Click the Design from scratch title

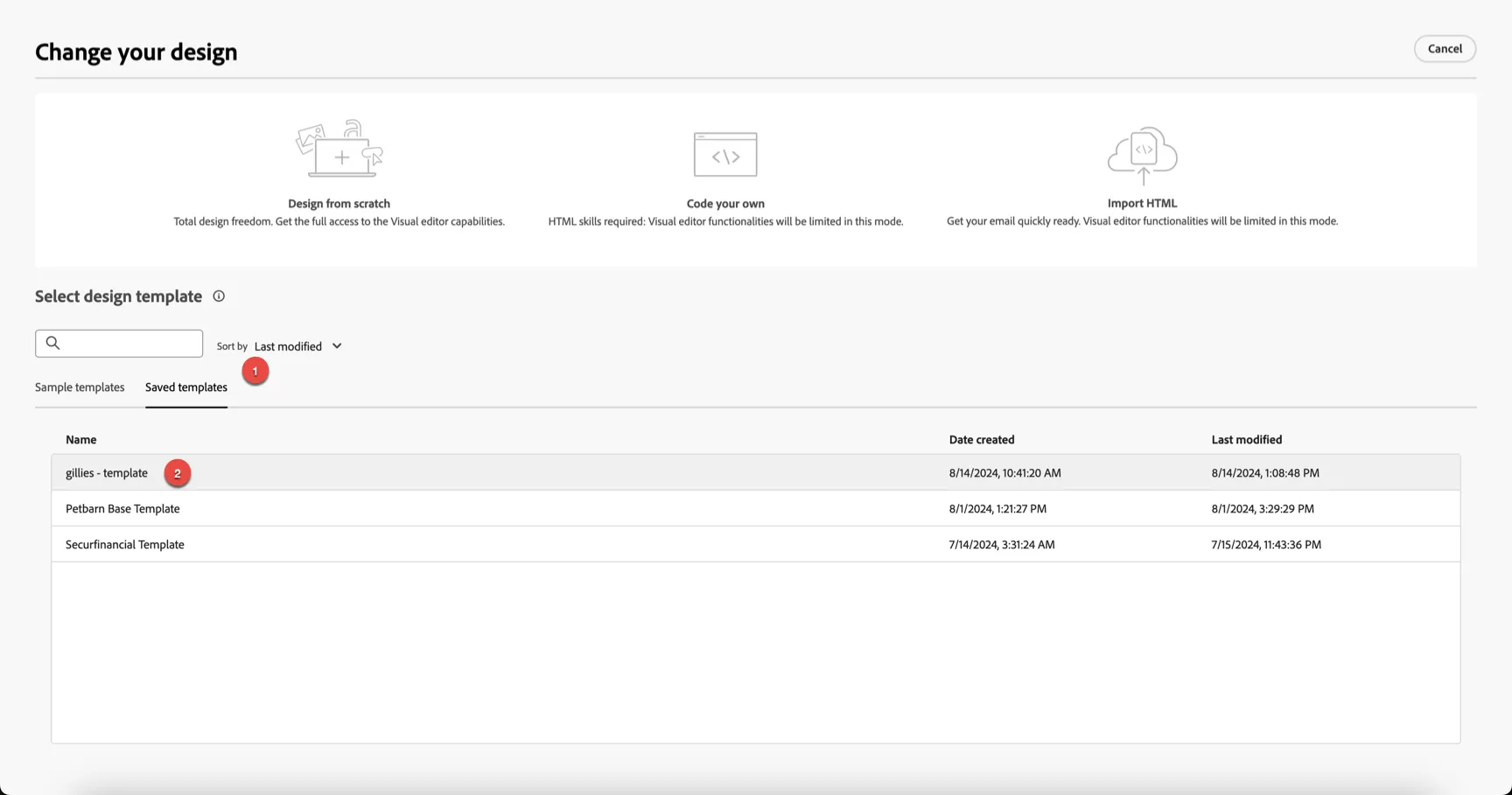click(339, 204)
